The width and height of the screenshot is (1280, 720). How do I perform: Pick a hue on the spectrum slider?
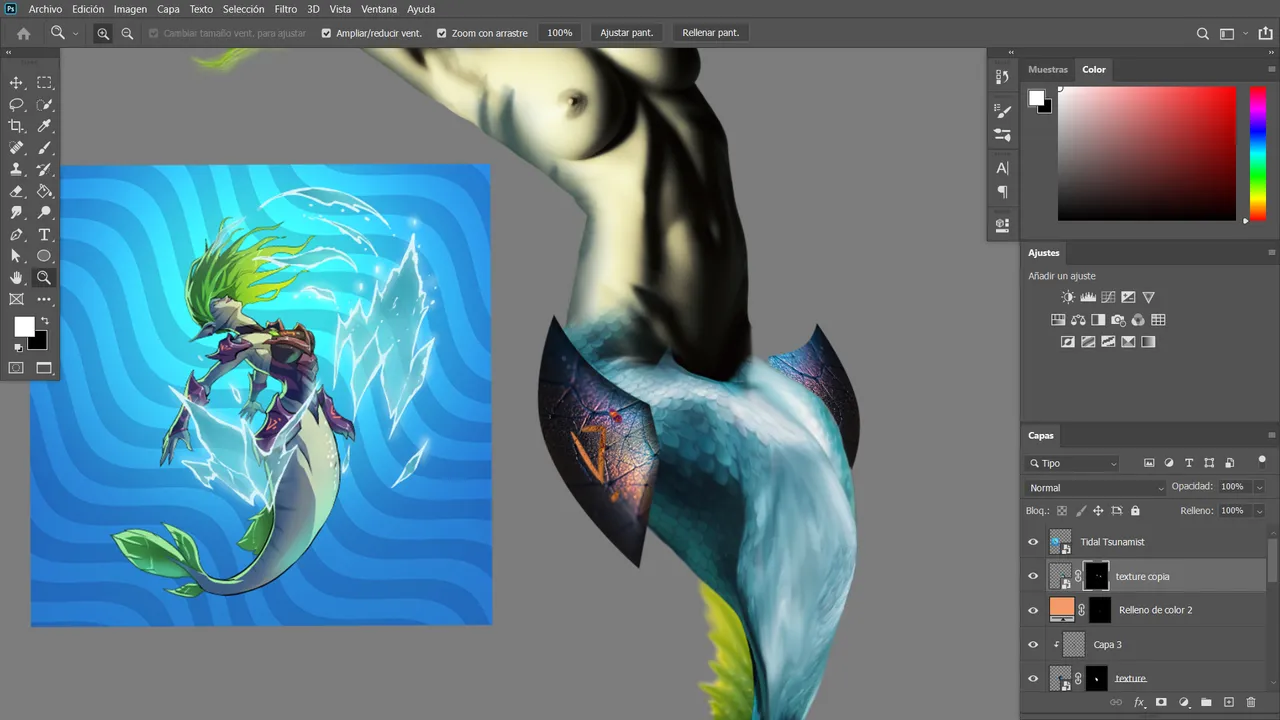pos(1258,153)
